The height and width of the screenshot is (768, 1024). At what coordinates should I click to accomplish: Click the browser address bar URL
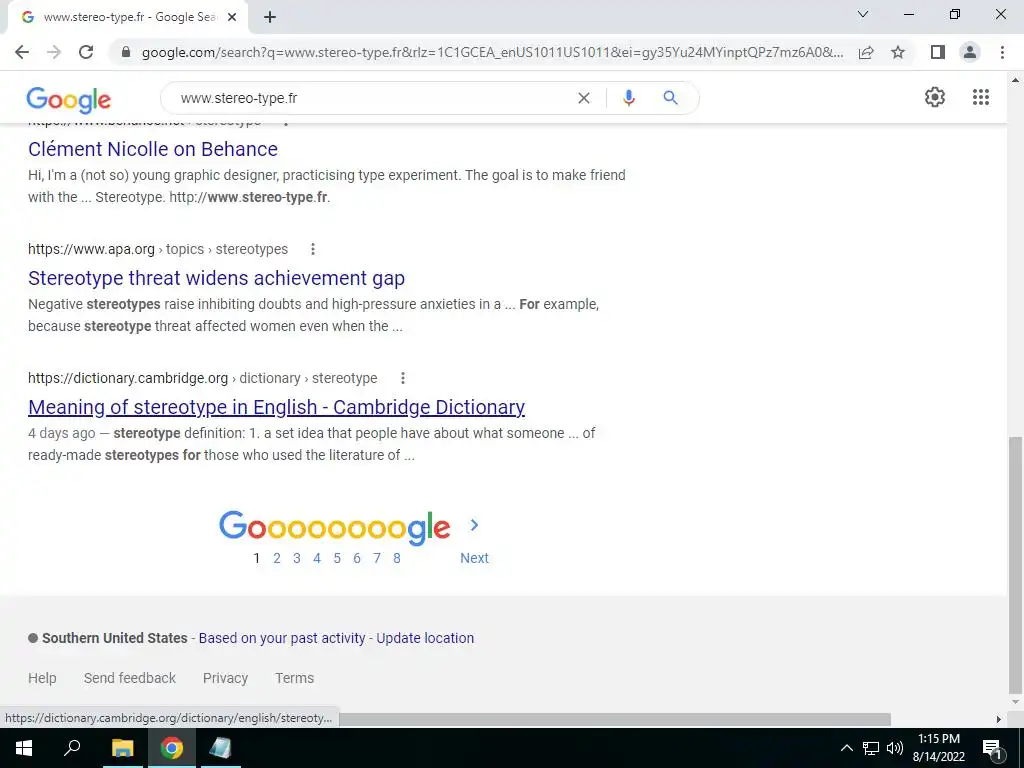pos(492,52)
